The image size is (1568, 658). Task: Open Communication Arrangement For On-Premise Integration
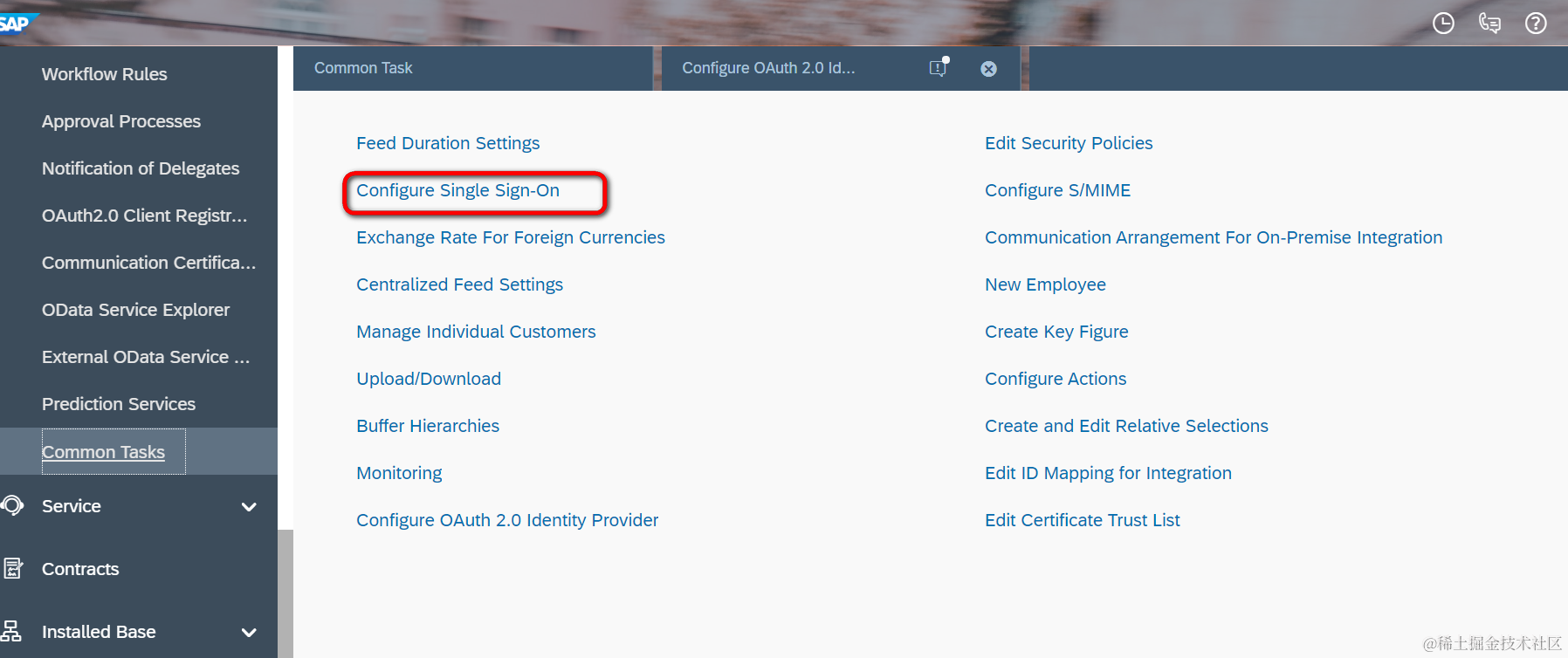pos(1214,237)
